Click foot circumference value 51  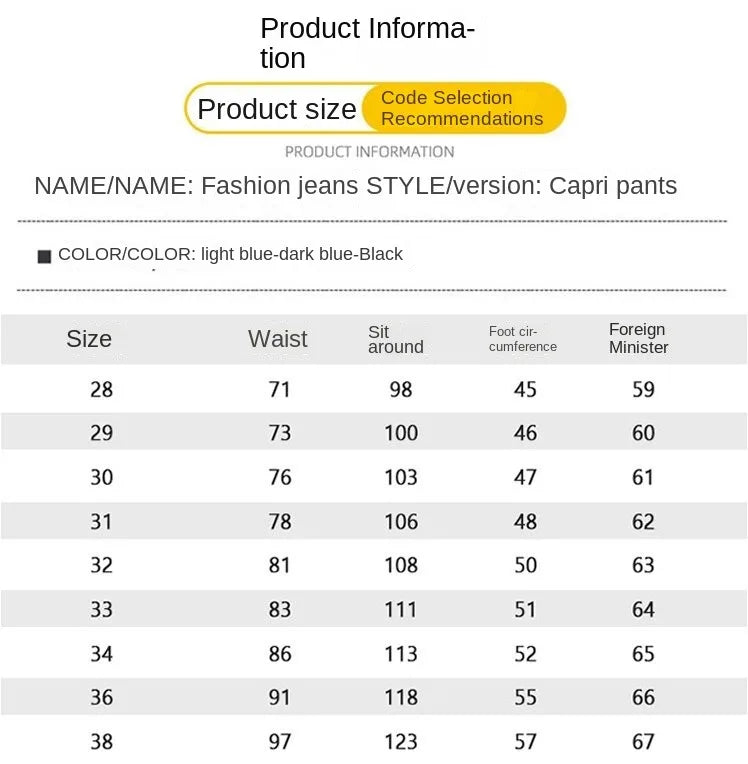pos(525,610)
